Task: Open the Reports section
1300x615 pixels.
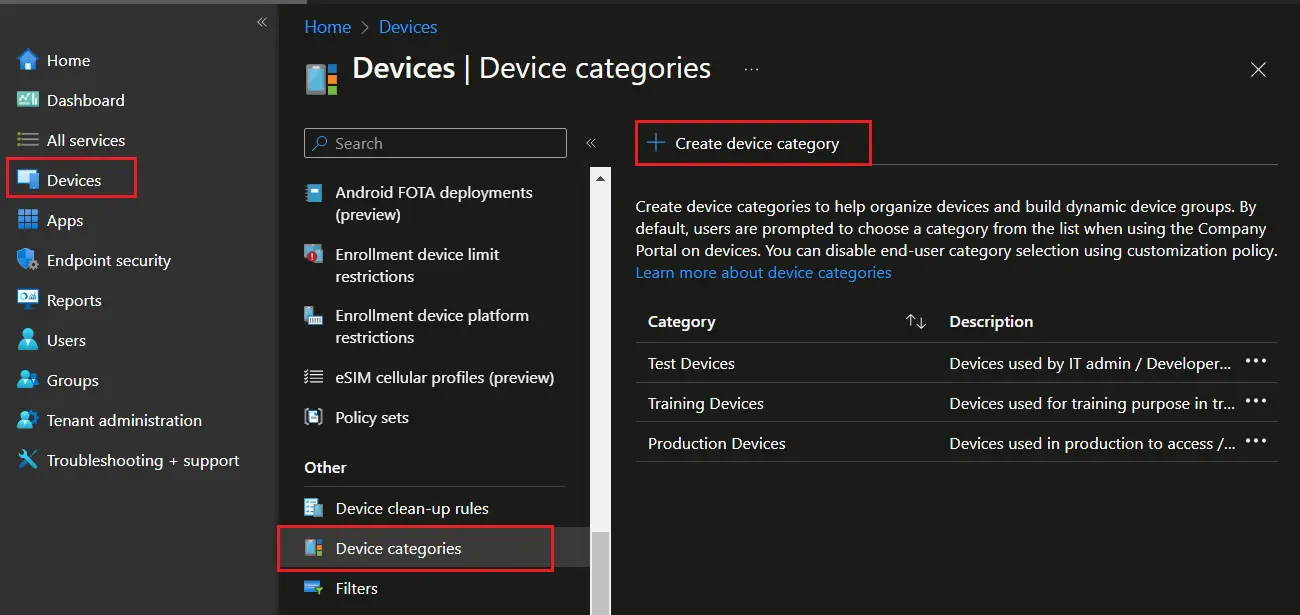Action: [74, 300]
